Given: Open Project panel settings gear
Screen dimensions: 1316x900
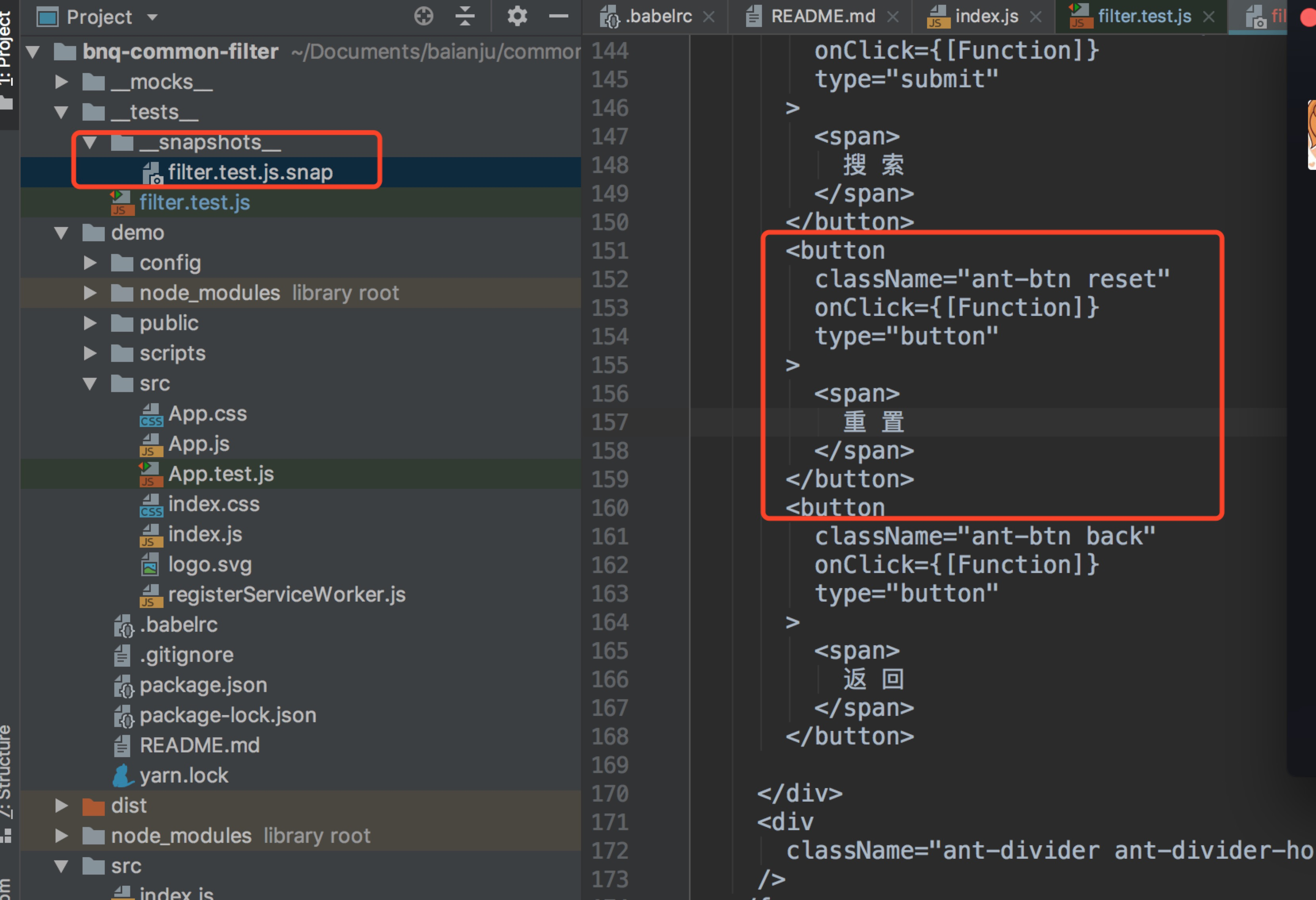Looking at the screenshot, I should point(517,16).
